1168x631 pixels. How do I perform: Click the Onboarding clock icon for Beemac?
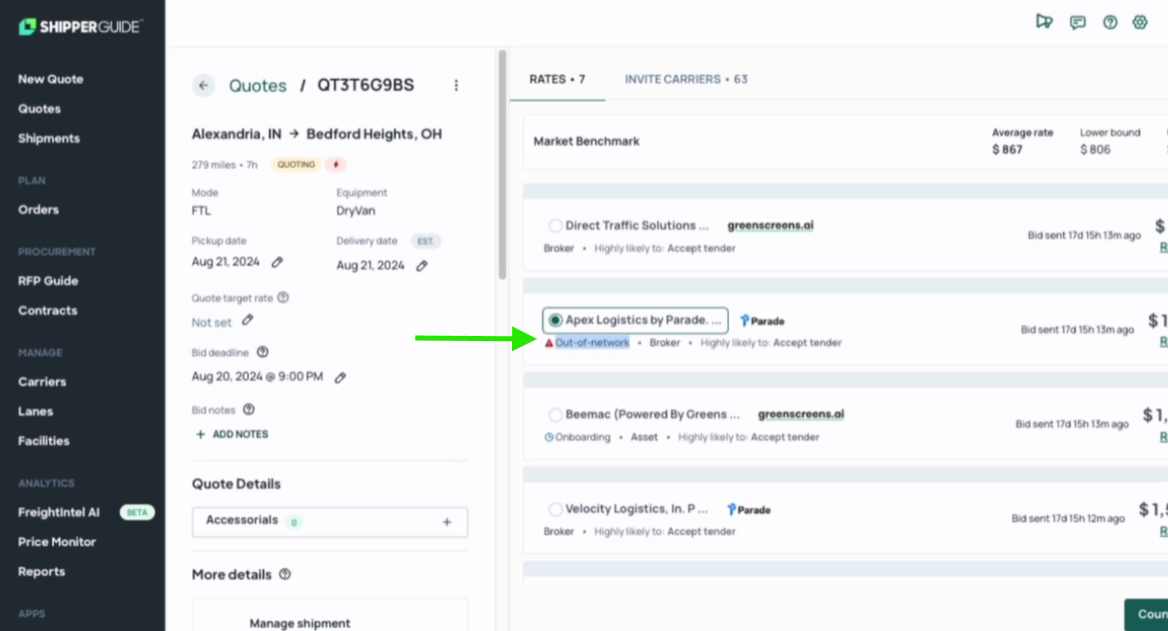pyautogui.click(x=549, y=437)
